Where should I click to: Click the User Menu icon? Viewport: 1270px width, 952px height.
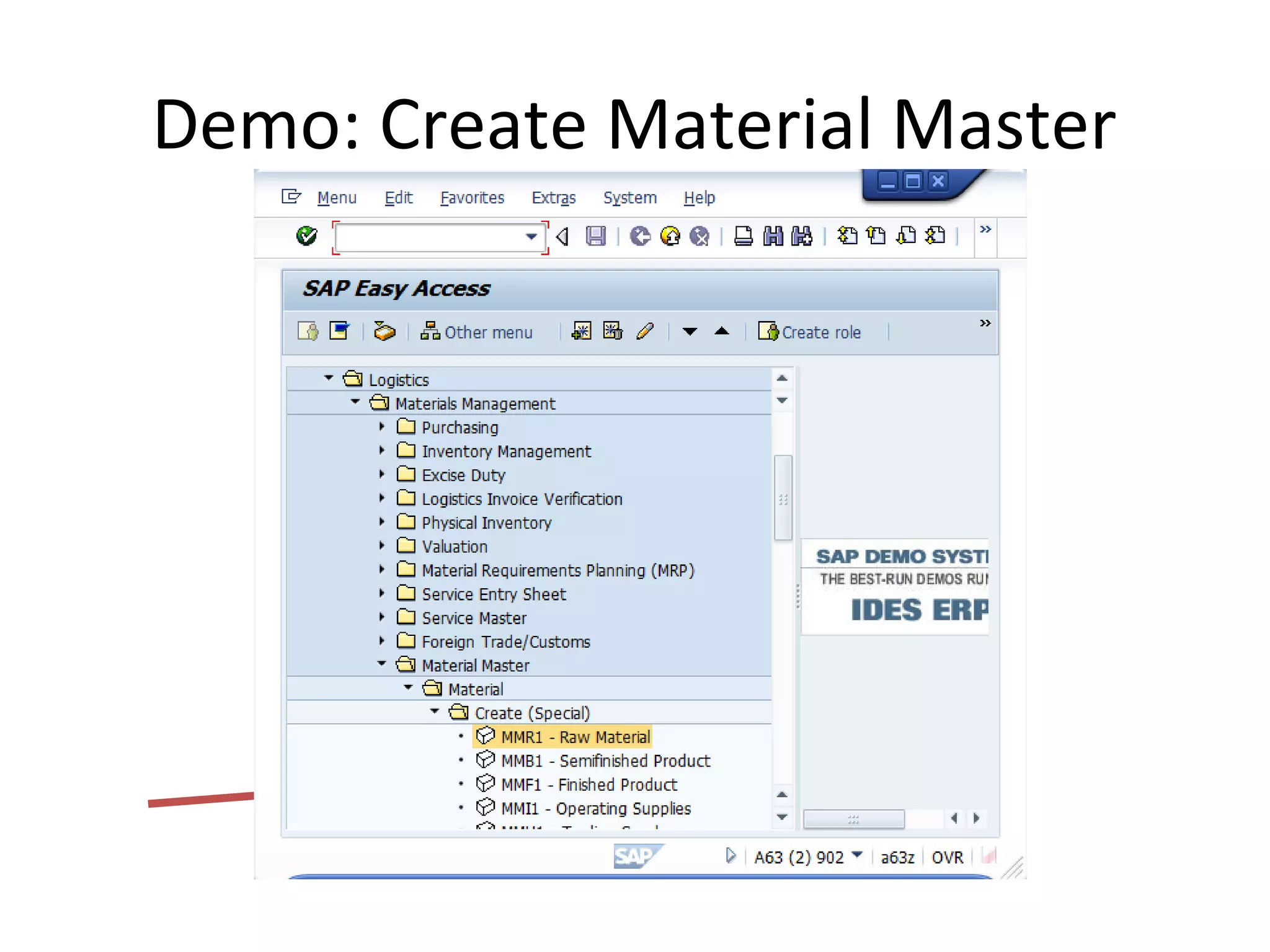coord(308,331)
